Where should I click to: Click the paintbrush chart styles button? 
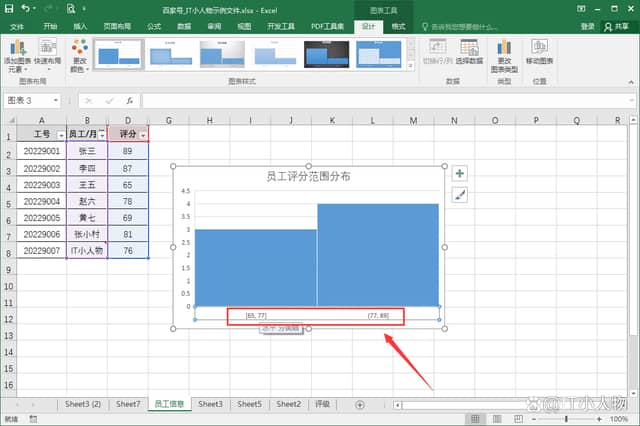pyautogui.click(x=460, y=195)
